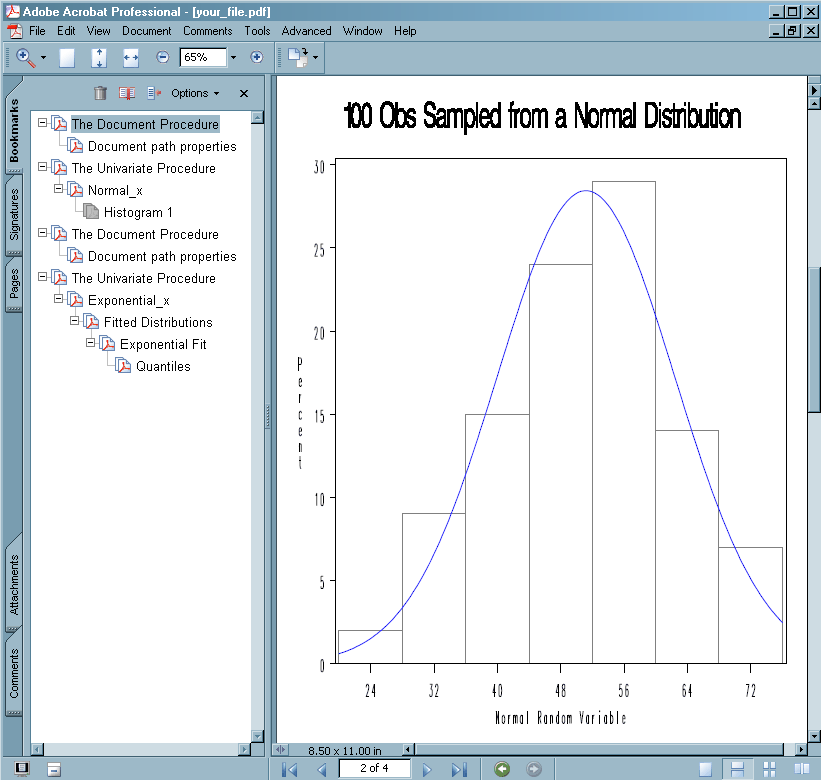Go to first page button
The width and height of the screenshot is (821, 780).
(x=290, y=769)
